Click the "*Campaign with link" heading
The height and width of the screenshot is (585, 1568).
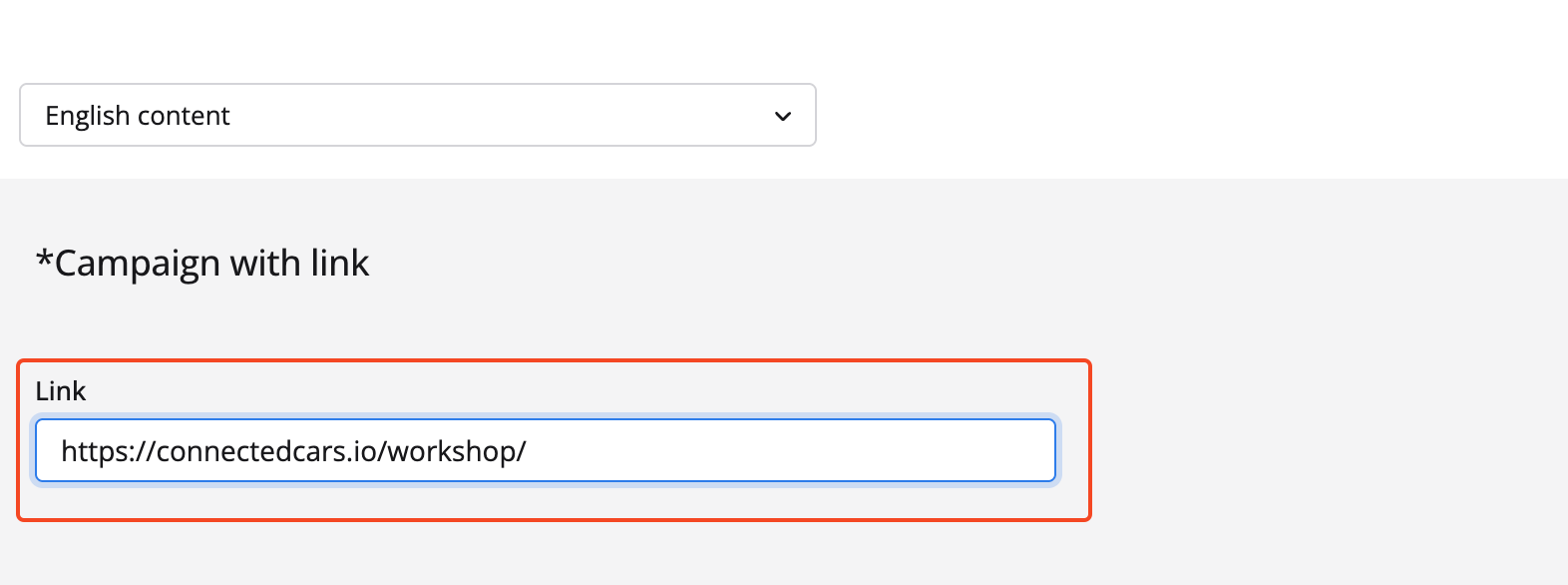click(x=202, y=264)
